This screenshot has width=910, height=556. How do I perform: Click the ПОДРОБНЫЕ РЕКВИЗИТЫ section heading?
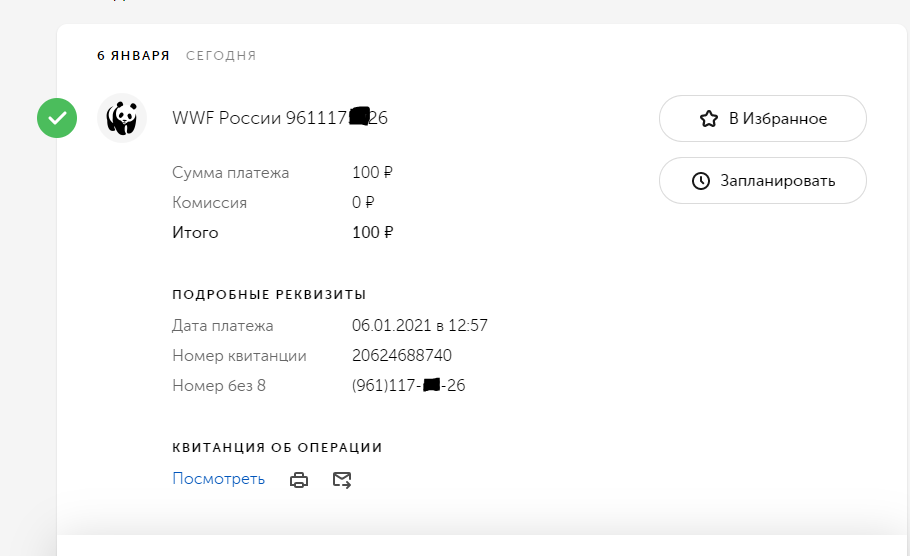(x=269, y=295)
